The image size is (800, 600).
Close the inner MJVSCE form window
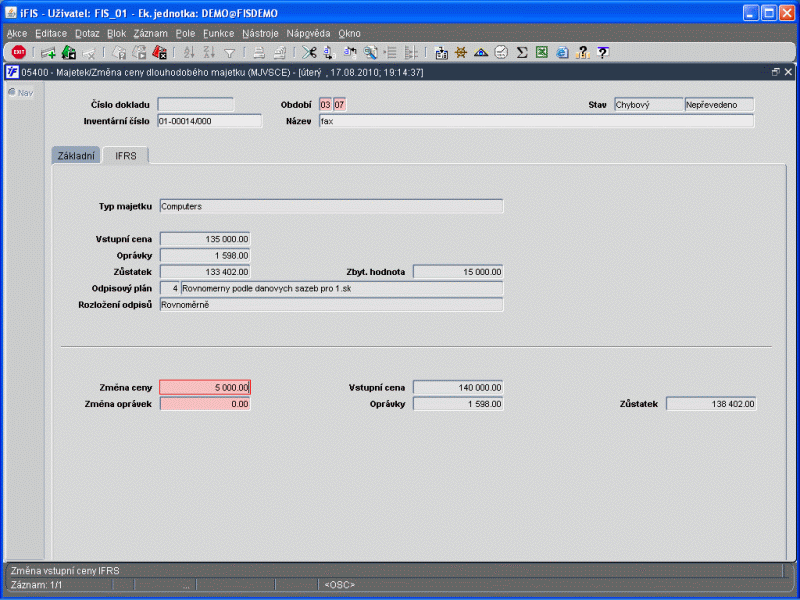click(788, 72)
